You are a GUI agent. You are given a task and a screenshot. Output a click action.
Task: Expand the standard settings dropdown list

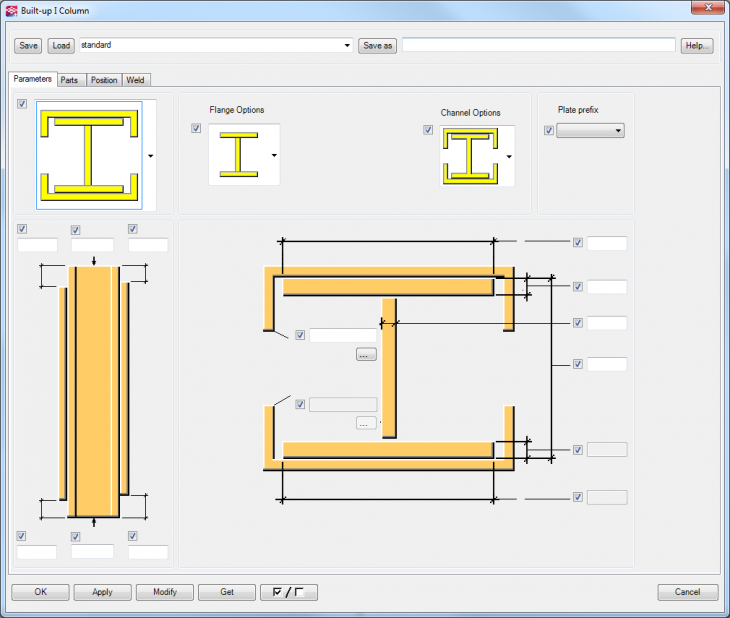point(347,46)
